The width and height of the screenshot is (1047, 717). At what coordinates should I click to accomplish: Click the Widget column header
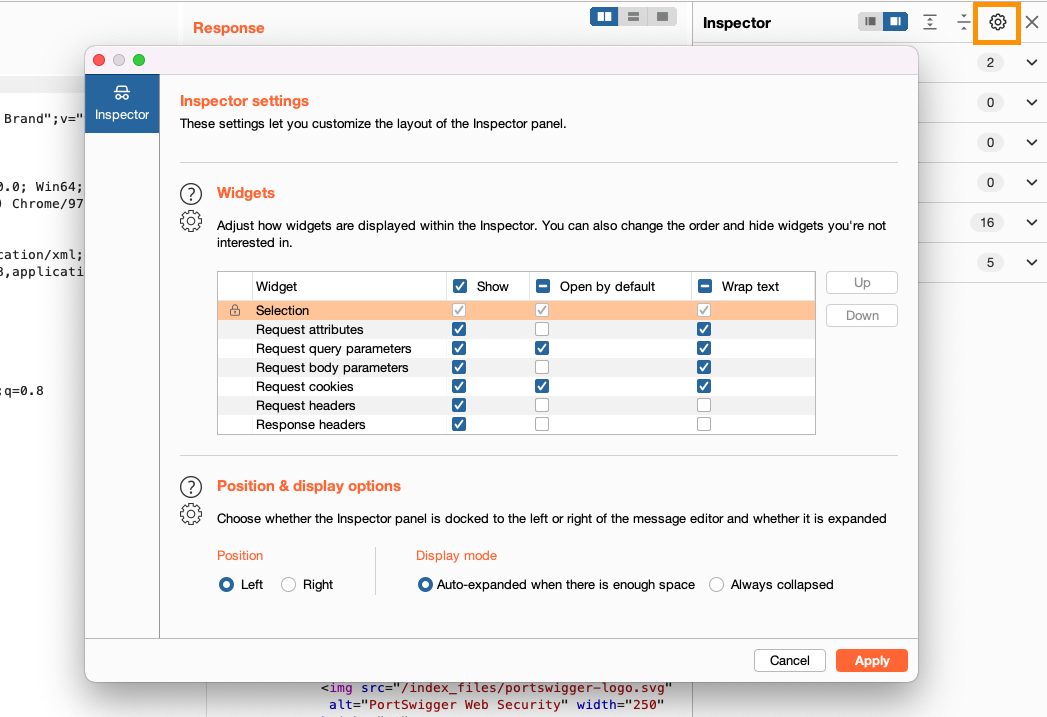point(276,286)
